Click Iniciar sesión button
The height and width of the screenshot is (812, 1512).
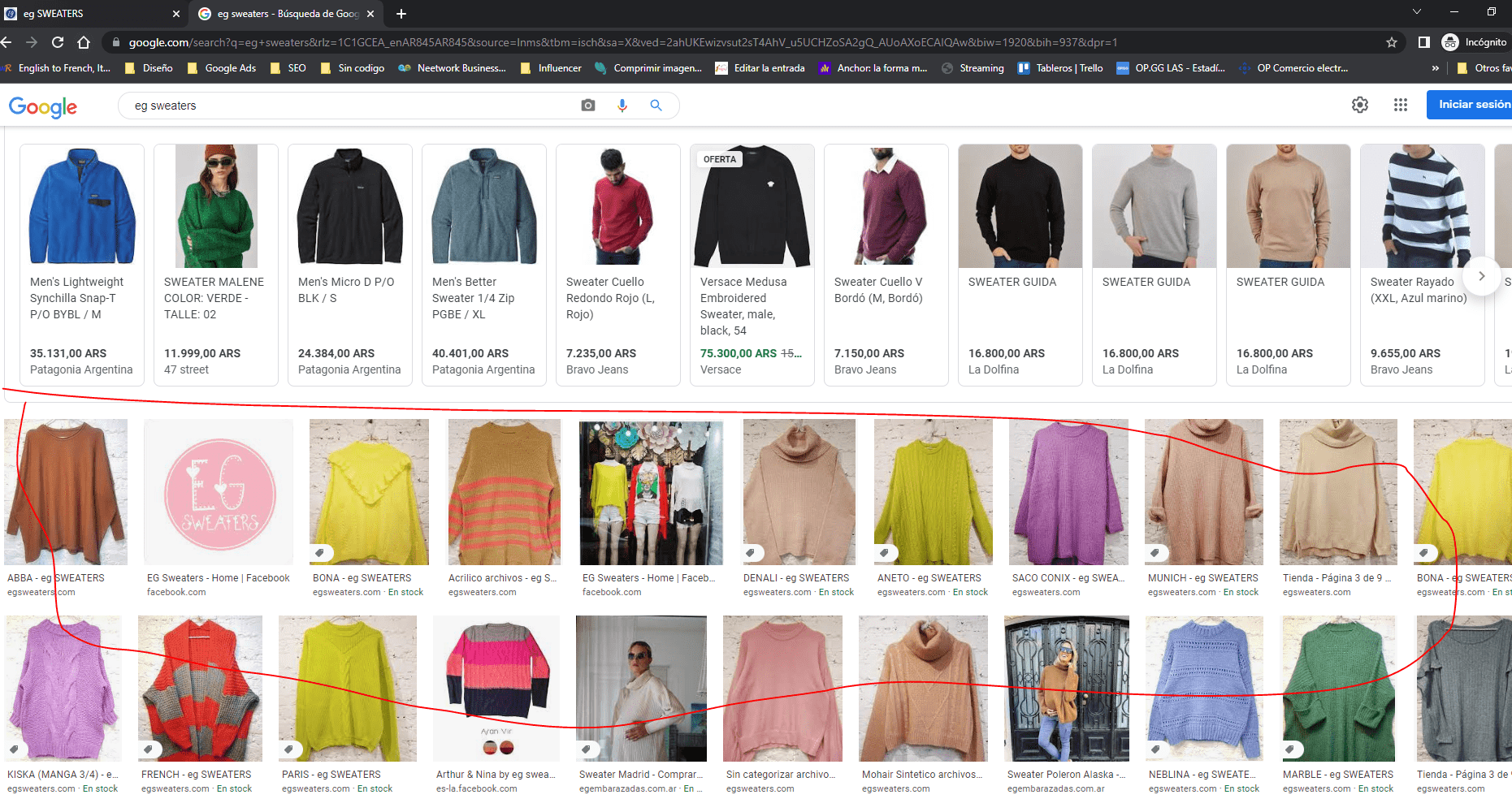pyautogui.click(x=1471, y=105)
